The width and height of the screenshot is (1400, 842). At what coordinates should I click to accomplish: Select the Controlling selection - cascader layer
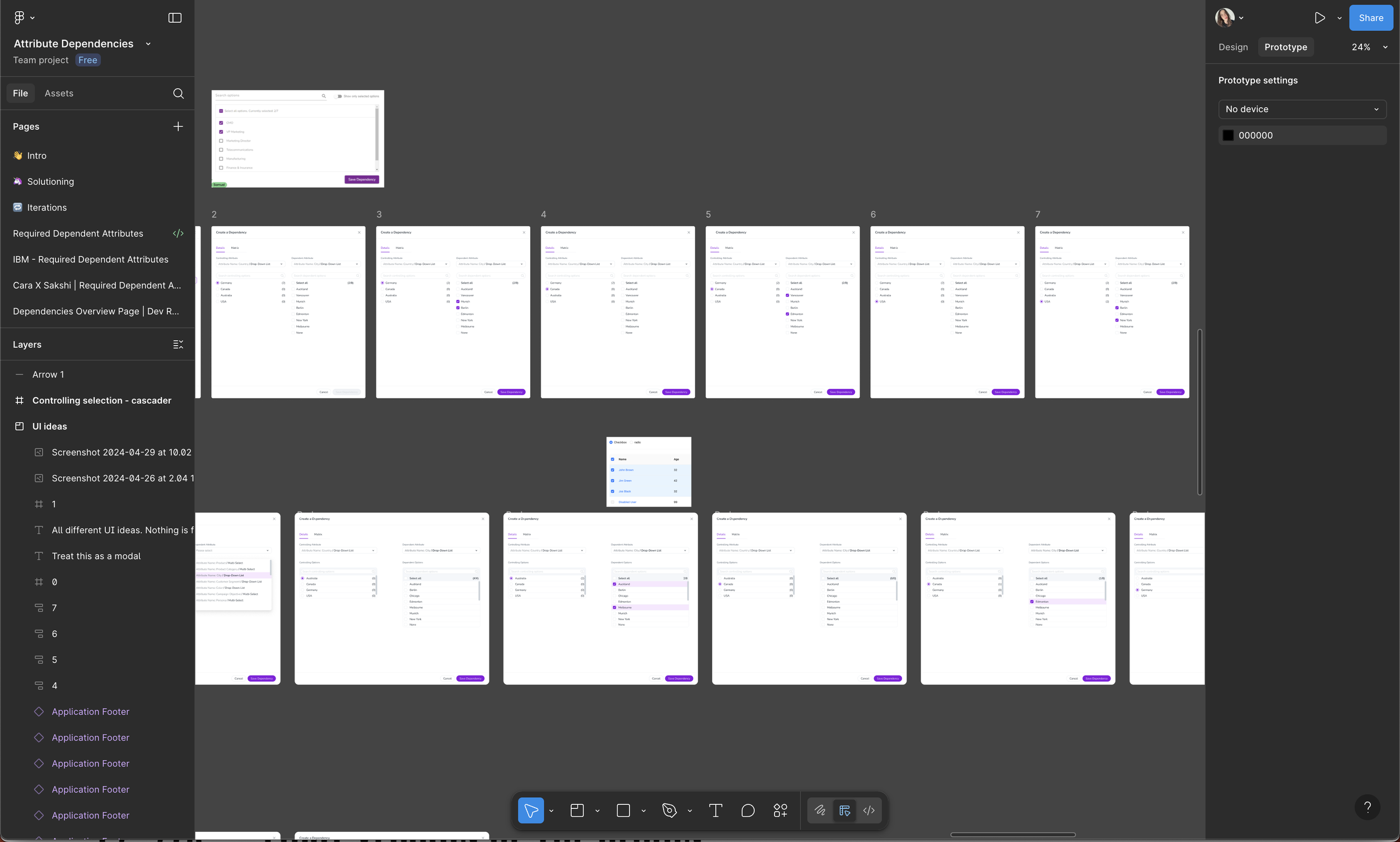click(x=101, y=400)
